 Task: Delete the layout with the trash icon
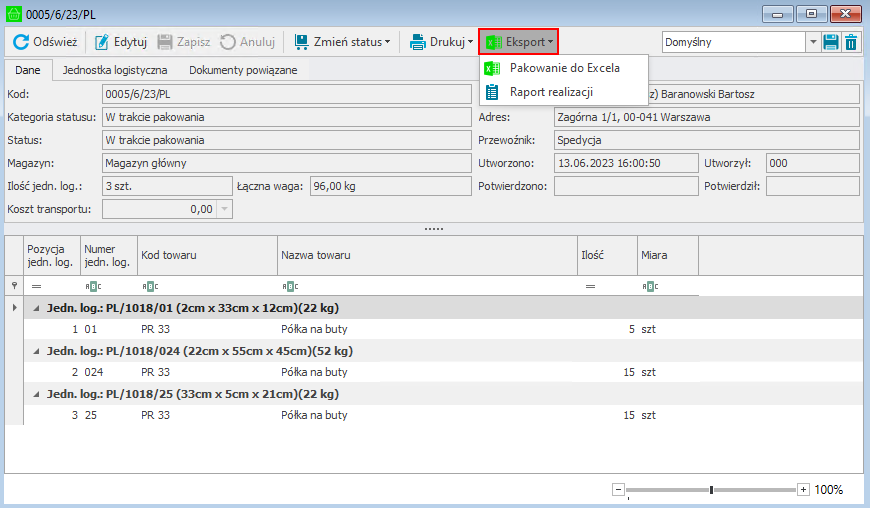pos(851,42)
